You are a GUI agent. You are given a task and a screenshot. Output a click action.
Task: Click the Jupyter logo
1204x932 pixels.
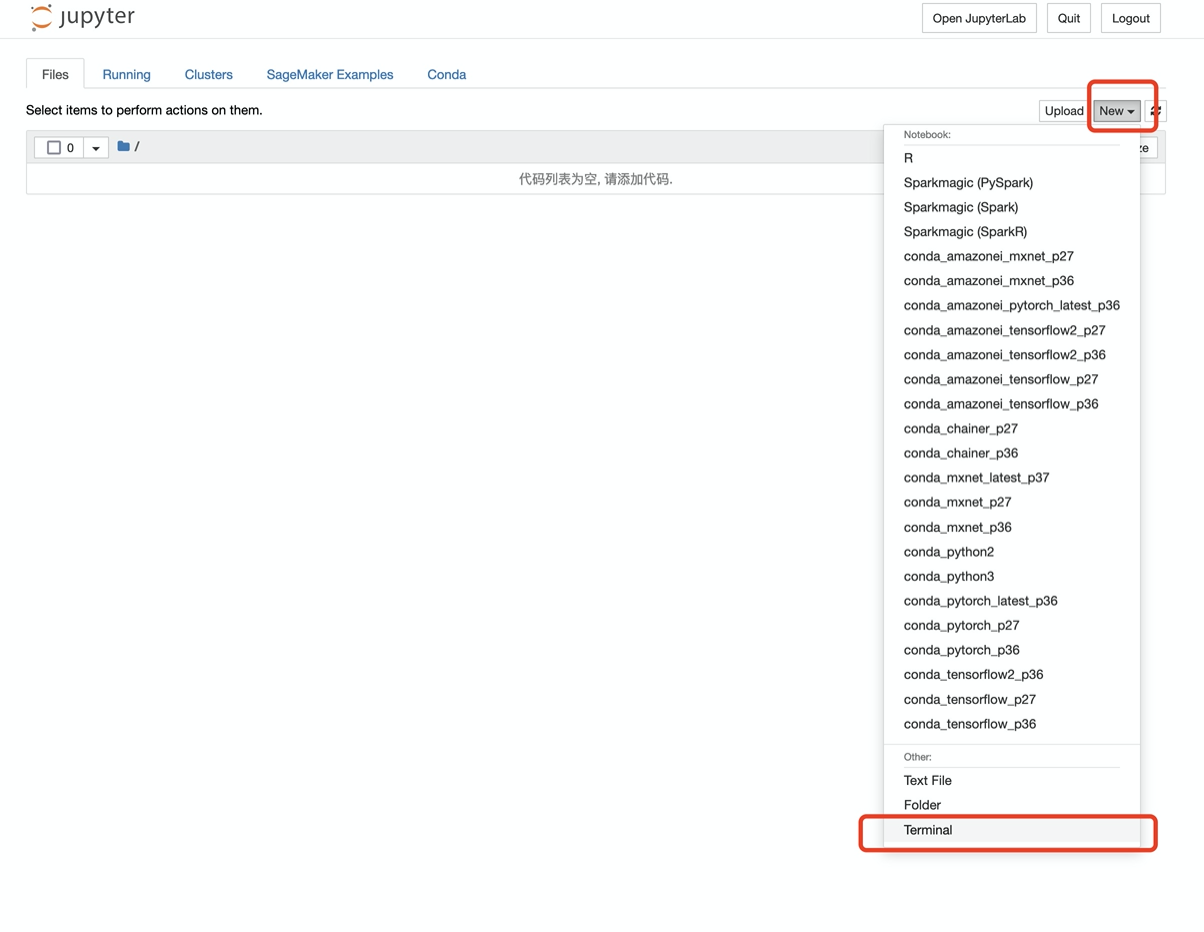tap(82, 18)
